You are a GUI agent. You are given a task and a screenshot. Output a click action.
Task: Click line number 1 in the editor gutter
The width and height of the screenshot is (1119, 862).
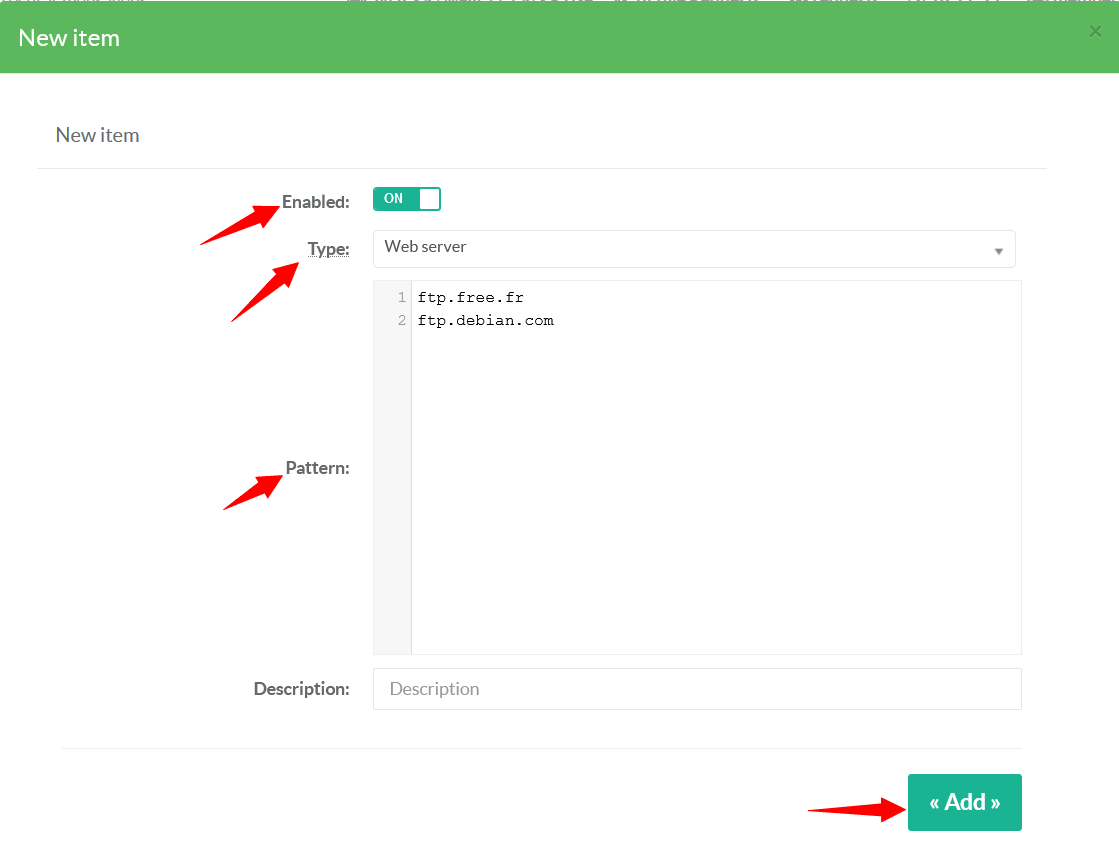click(401, 298)
